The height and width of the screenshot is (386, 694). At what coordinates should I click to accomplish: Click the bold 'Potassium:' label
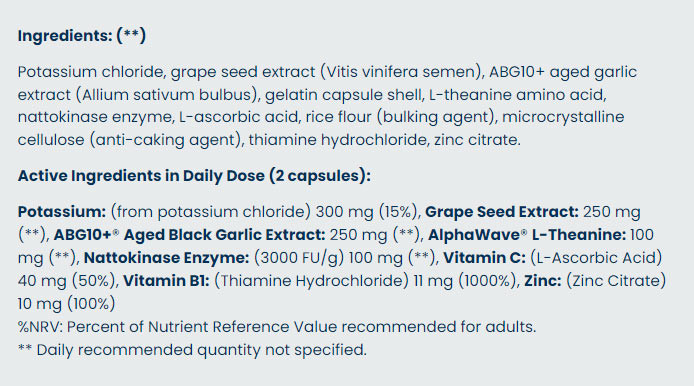click(x=62, y=212)
